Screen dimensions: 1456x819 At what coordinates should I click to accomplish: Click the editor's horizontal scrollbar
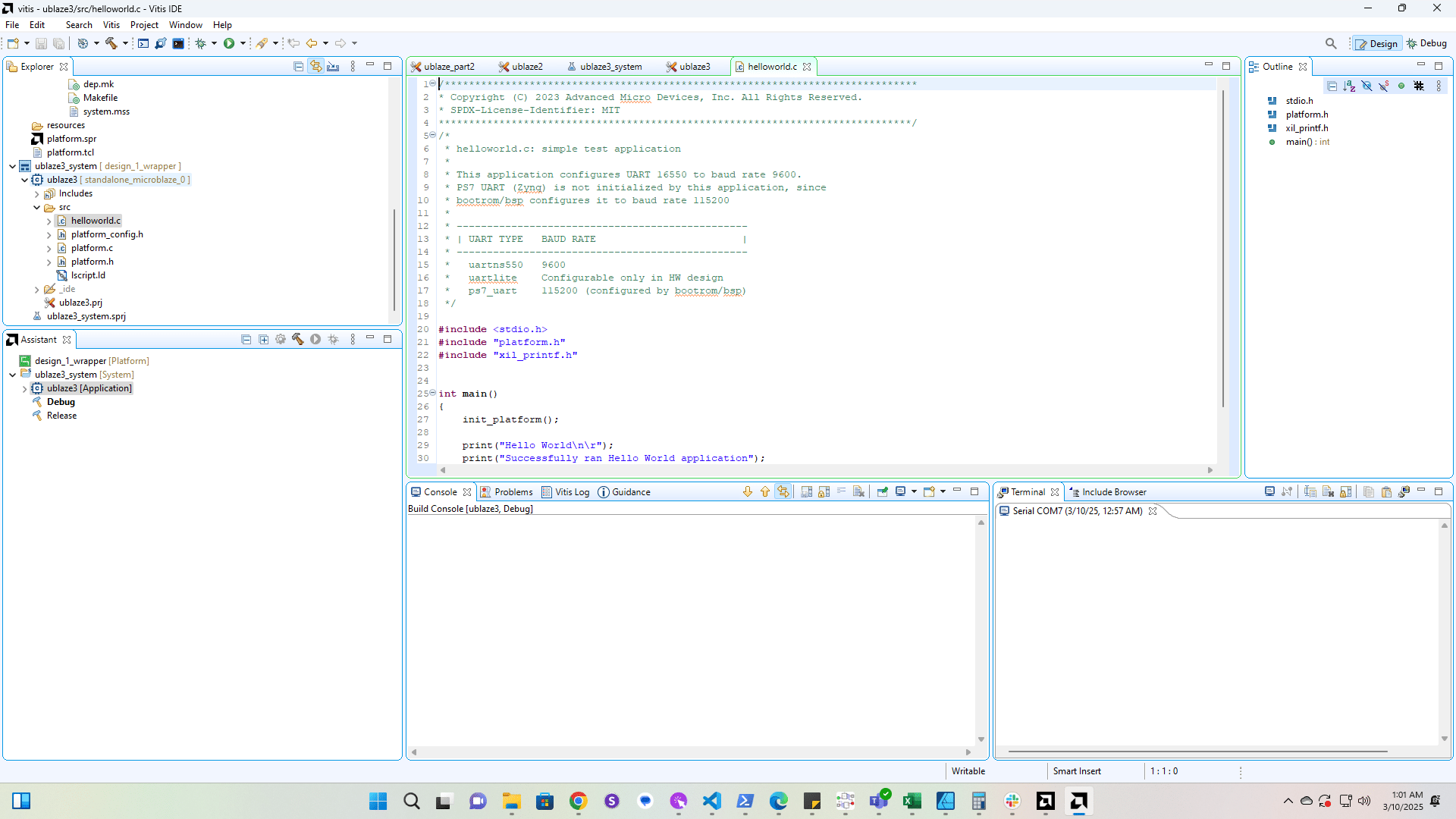[827, 470]
